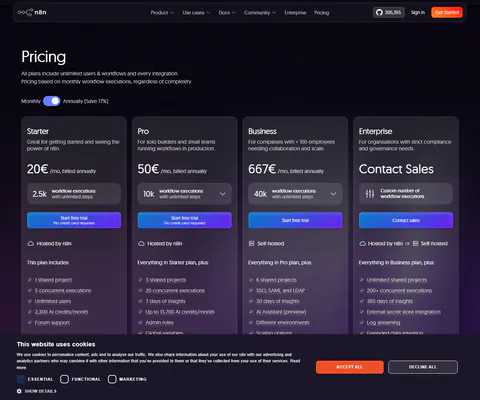This screenshot has height=400, width=480.
Task: Click the 20€ Starter price
Action: (38, 169)
